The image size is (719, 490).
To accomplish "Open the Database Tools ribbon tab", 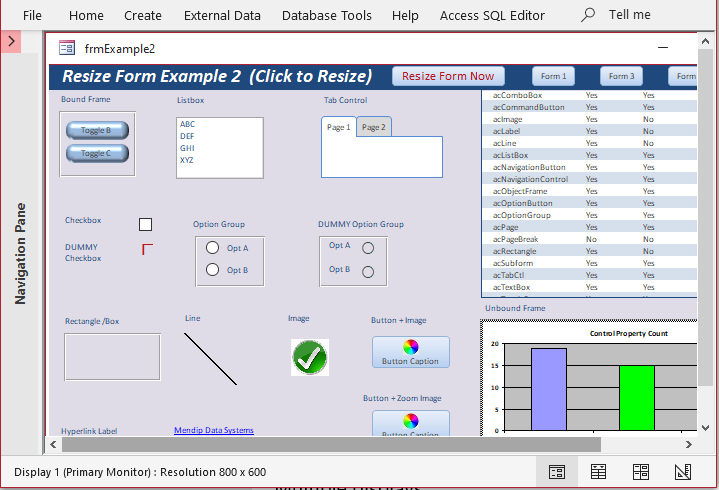I will [x=326, y=16].
